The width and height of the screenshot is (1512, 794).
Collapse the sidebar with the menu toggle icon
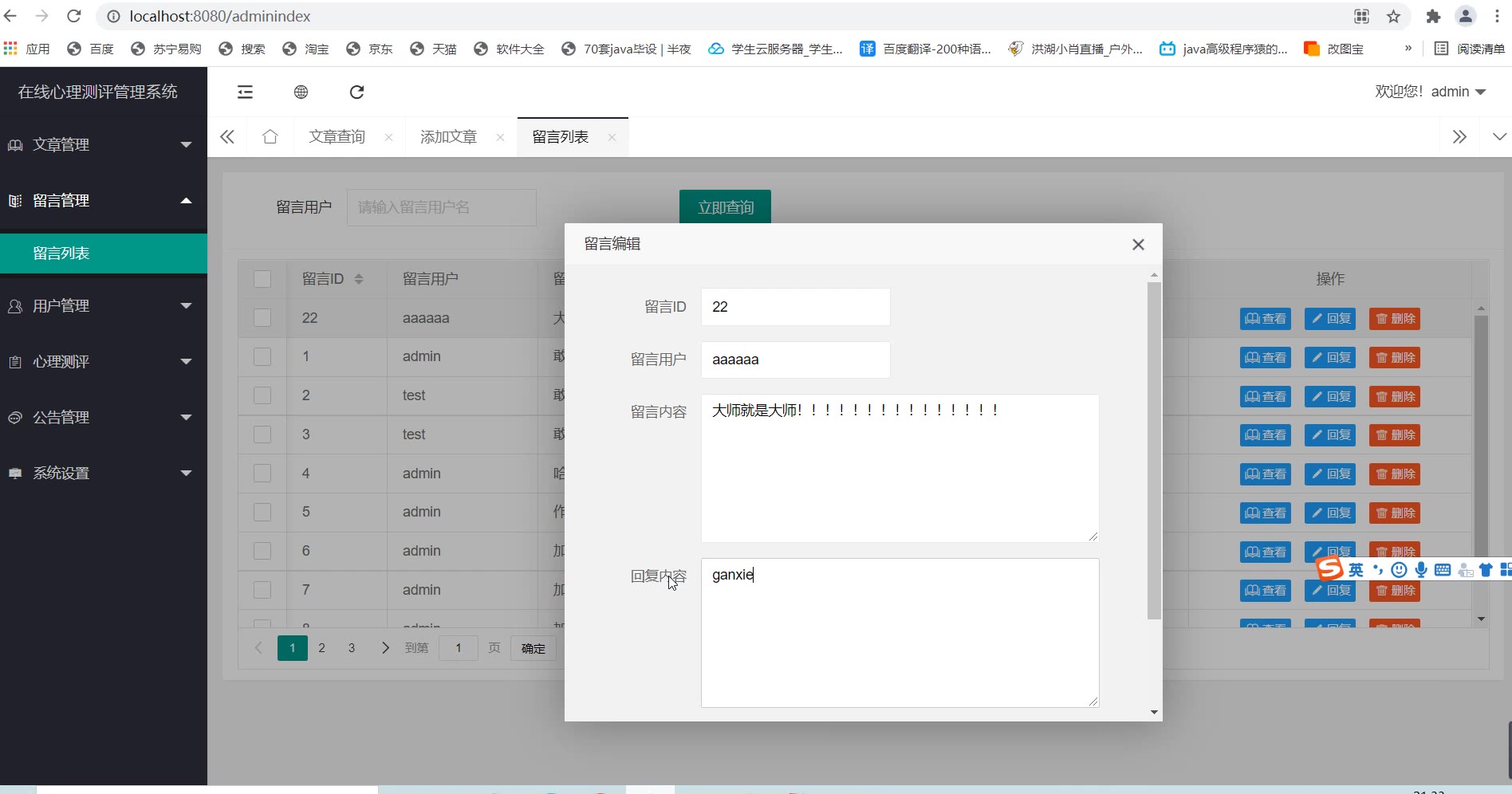(245, 92)
